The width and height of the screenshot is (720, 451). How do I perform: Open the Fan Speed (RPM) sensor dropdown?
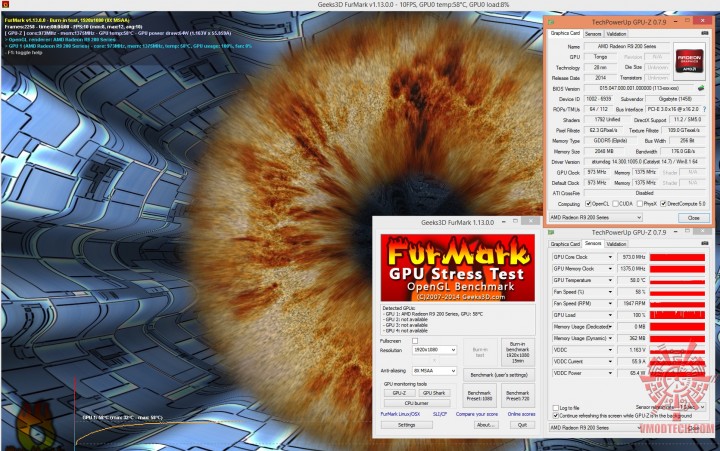(x=610, y=304)
